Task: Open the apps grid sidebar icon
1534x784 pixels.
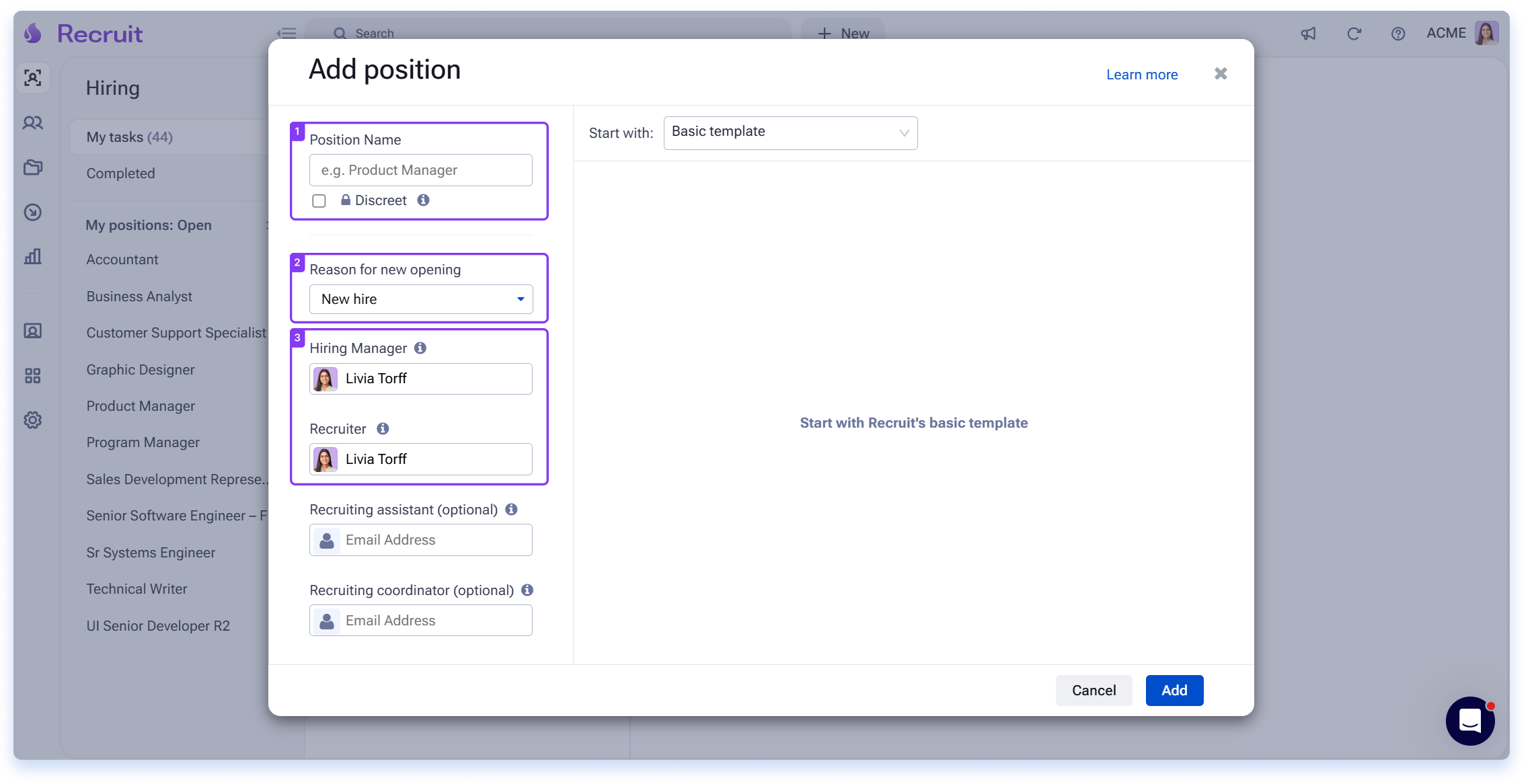Action: point(32,375)
